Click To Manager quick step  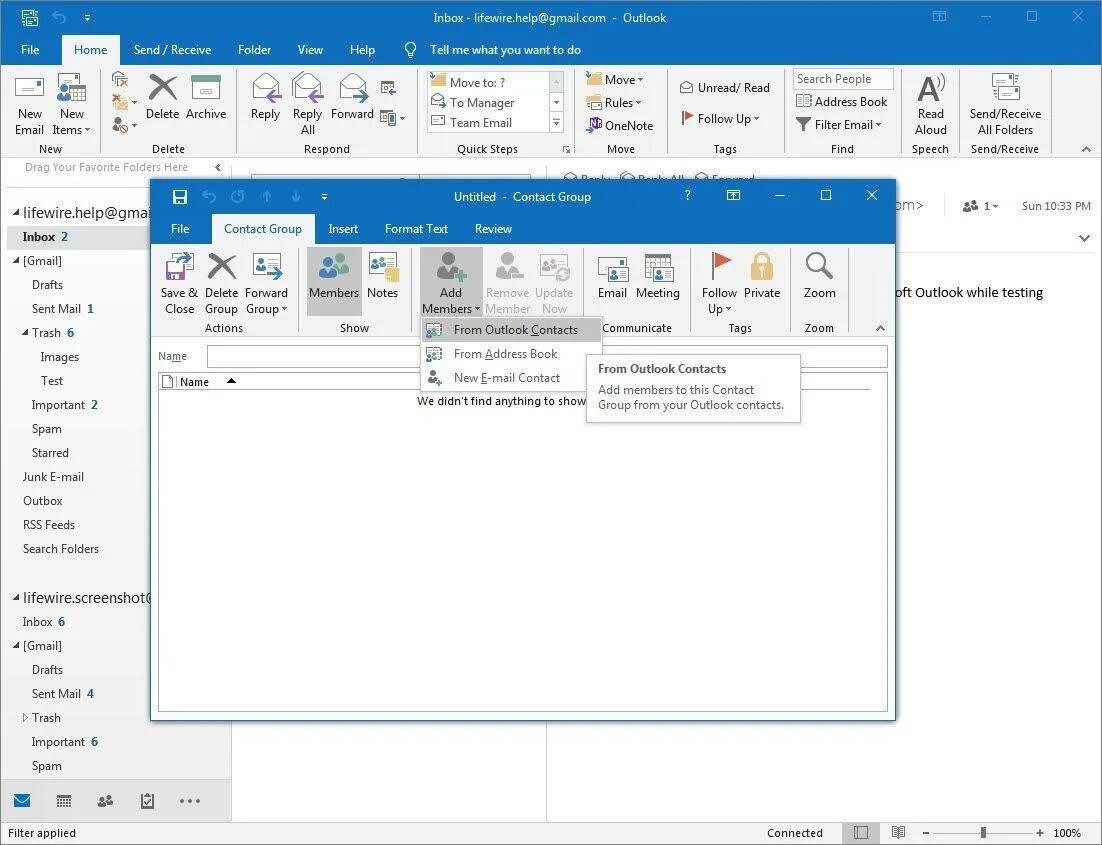[x=481, y=103]
